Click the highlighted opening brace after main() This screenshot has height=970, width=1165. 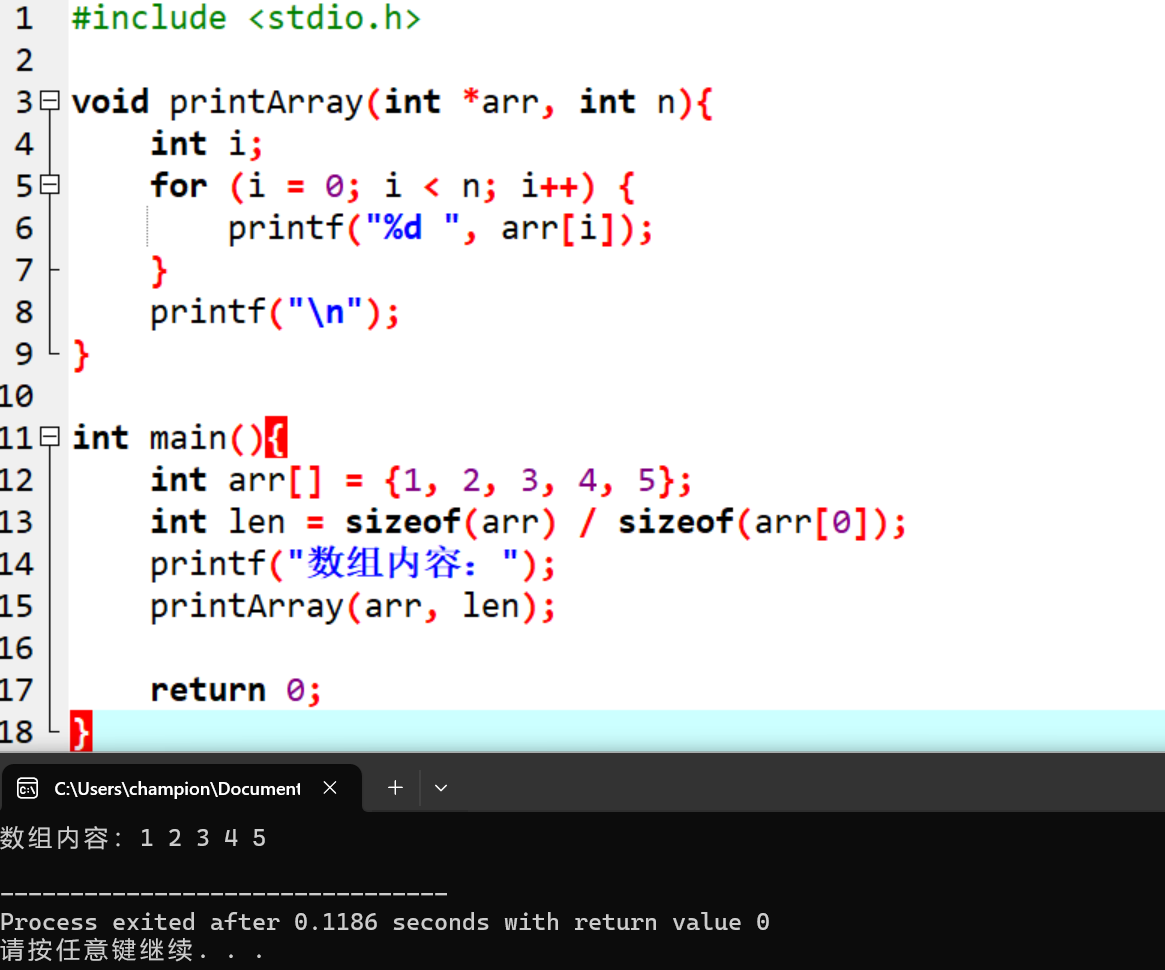(x=276, y=437)
